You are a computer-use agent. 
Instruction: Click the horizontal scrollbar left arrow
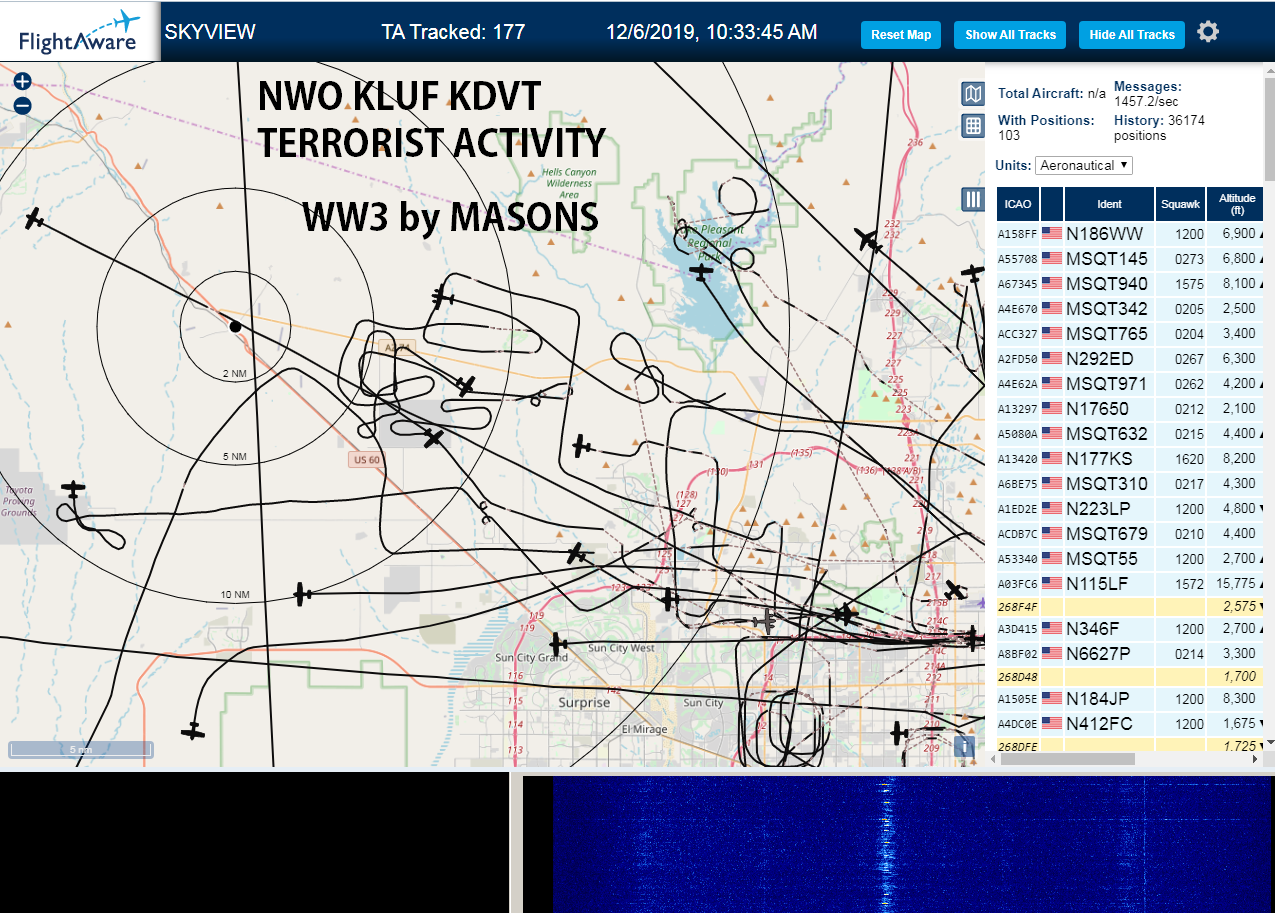[x=994, y=759]
